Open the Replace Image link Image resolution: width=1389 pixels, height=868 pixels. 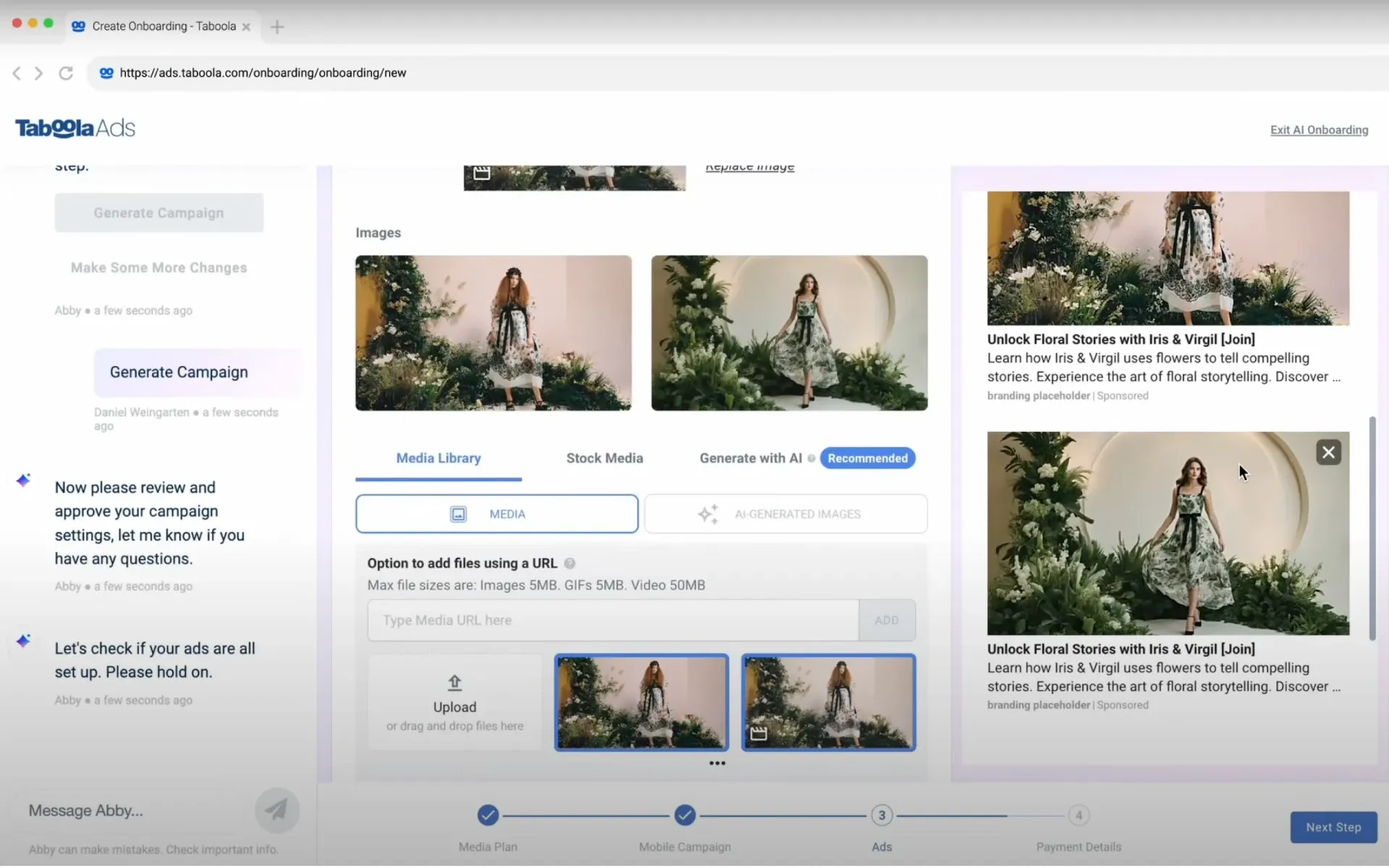tap(749, 166)
